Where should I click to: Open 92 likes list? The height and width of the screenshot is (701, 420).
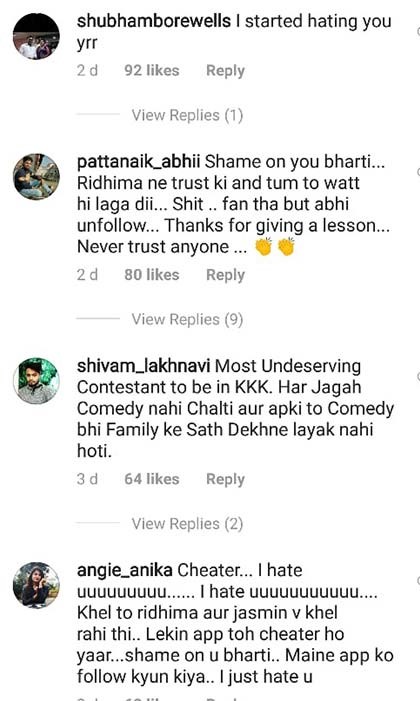point(152,70)
